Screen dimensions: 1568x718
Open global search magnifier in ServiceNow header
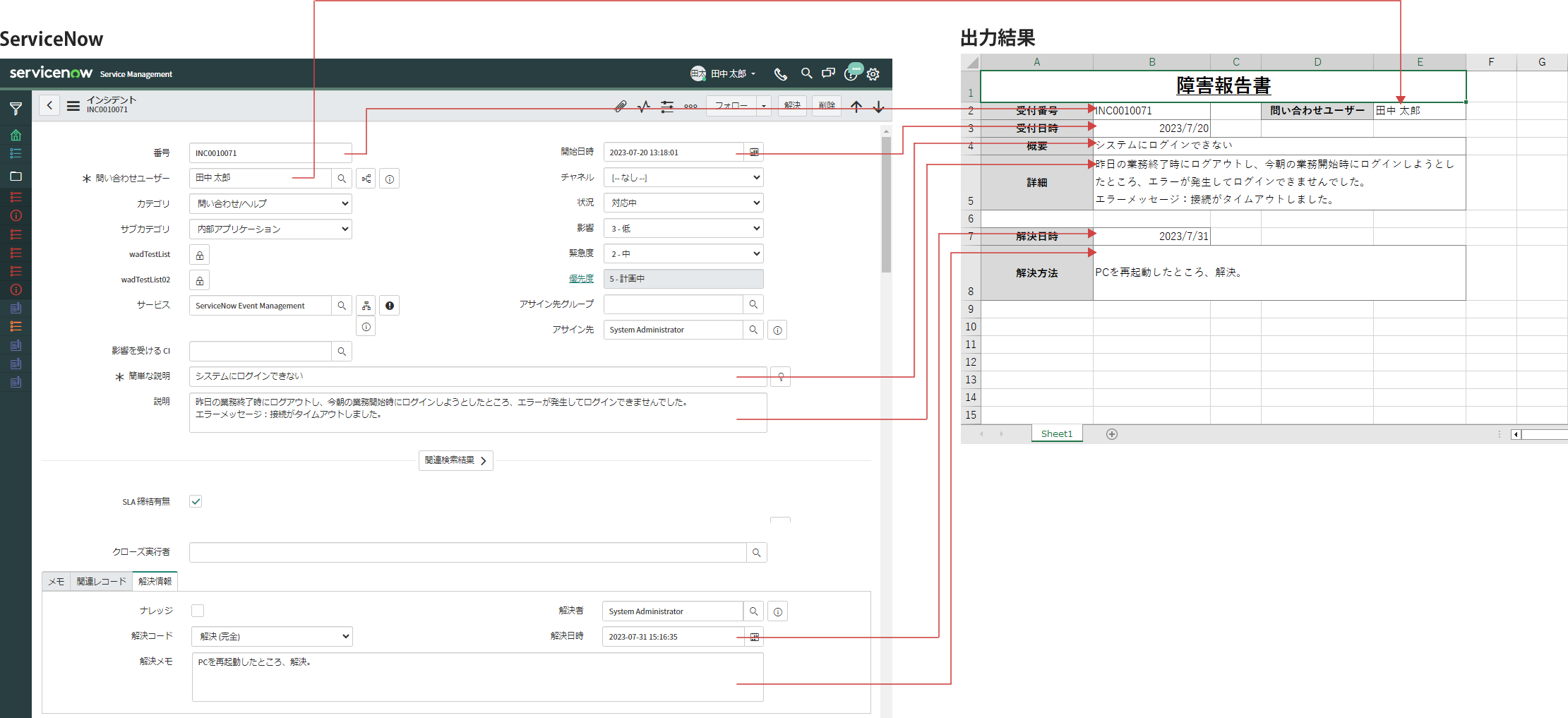pos(806,73)
